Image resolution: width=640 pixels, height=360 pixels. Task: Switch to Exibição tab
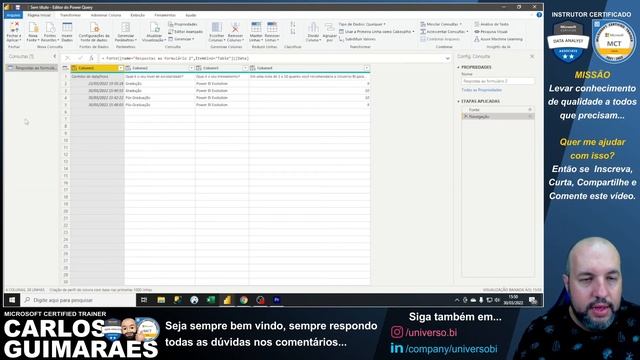point(138,15)
